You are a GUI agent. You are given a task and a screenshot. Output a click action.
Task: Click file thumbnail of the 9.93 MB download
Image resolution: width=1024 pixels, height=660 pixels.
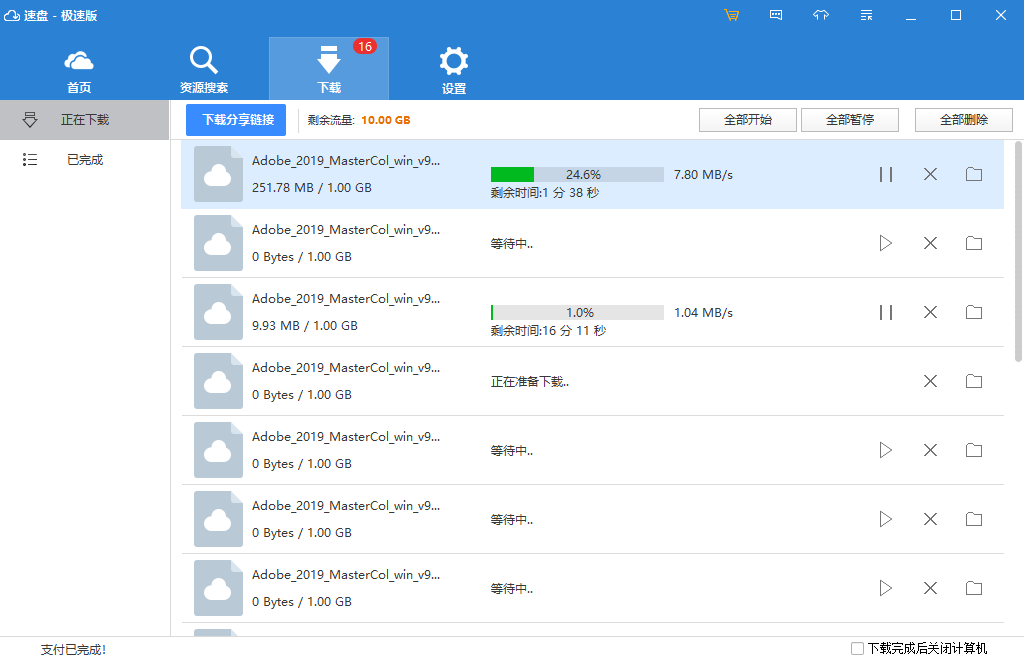point(218,313)
